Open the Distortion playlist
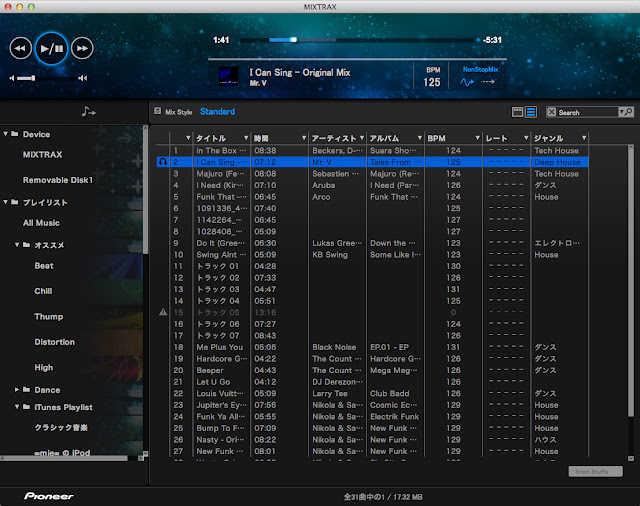Screen dimensions: 640x506 click(x=55, y=342)
